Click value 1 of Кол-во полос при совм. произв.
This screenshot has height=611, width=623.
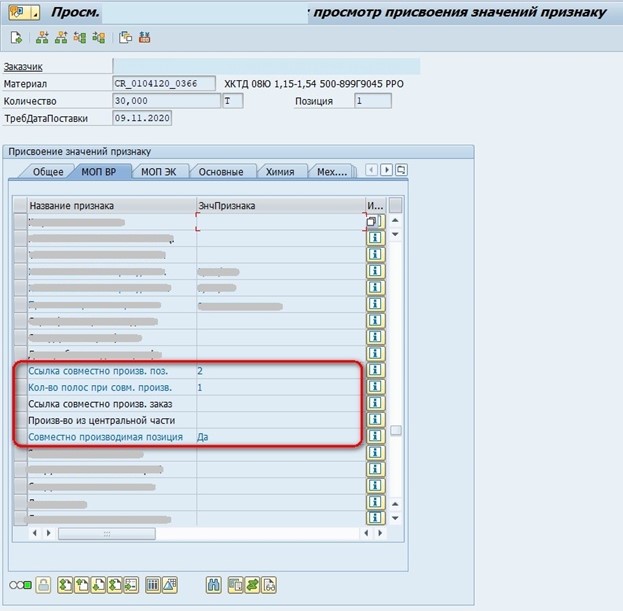point(200,387)
